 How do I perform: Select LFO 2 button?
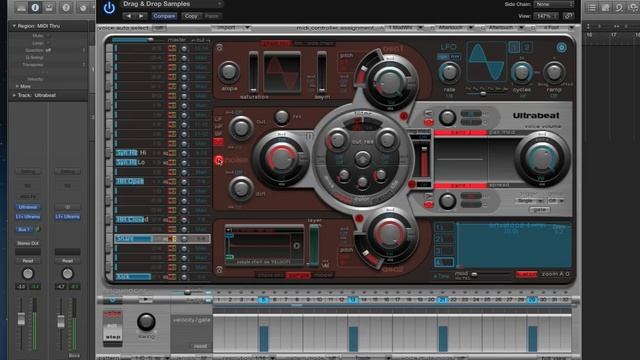(526, 47)
